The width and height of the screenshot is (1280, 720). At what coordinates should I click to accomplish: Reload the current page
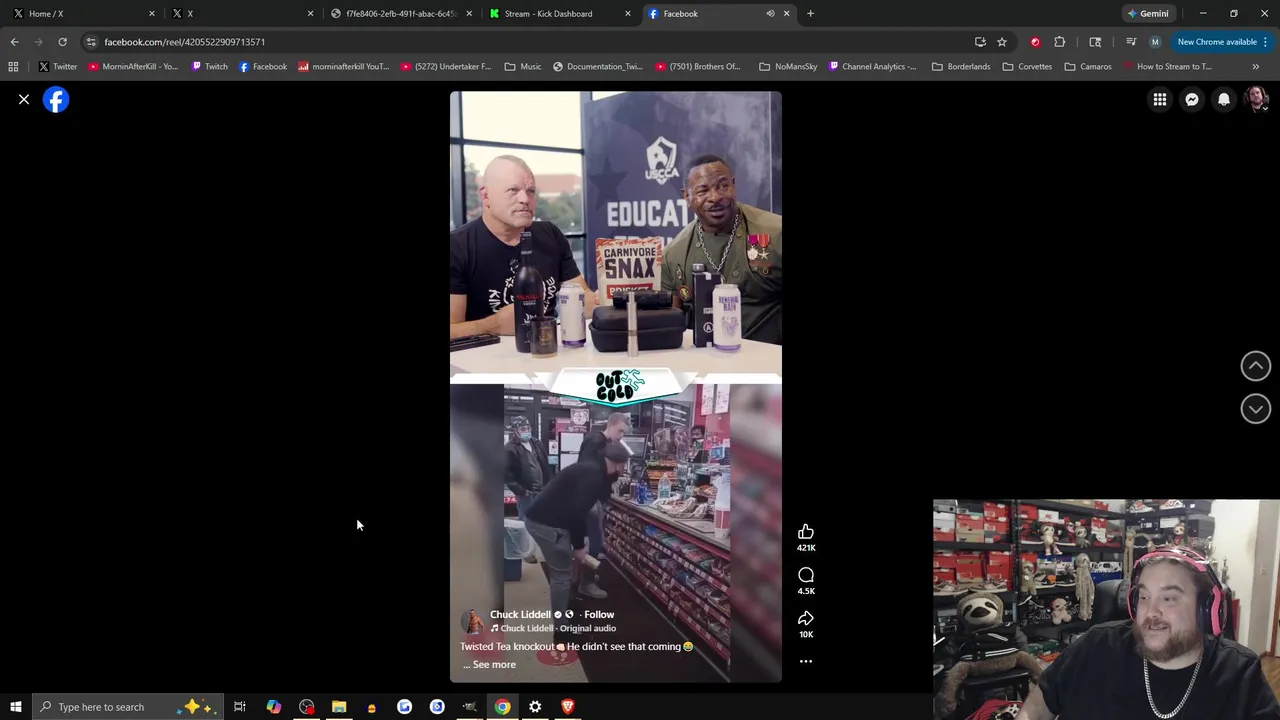point(62,42)
